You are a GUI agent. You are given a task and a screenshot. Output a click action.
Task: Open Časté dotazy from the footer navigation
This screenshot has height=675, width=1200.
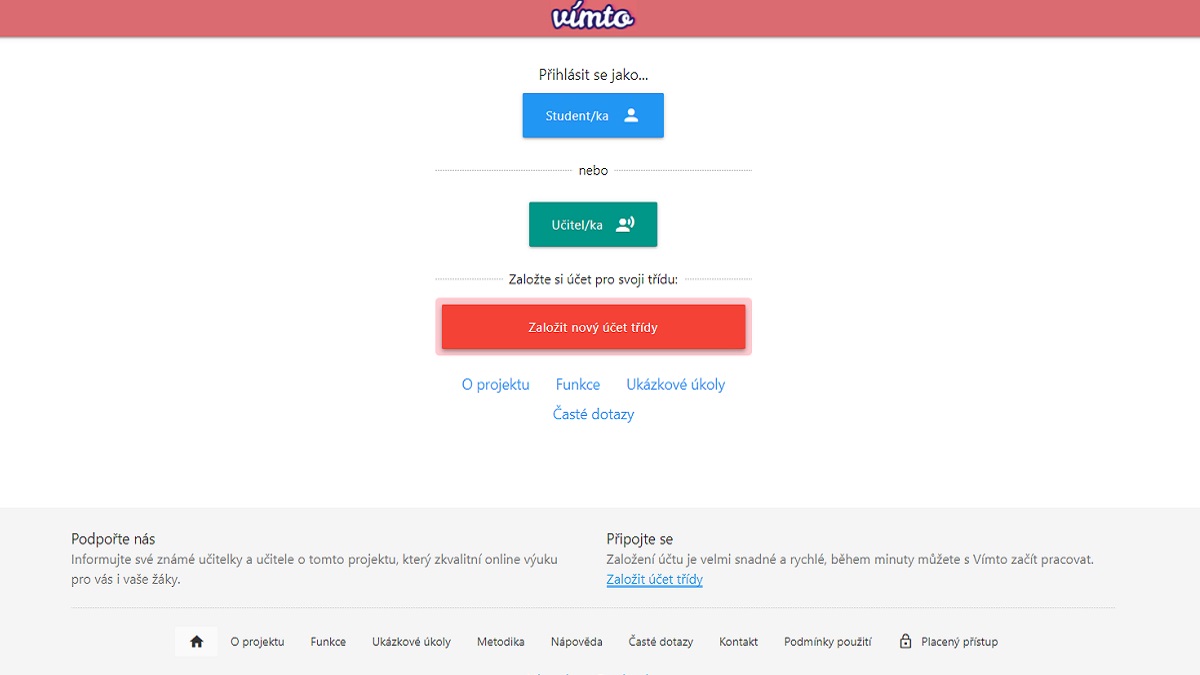pyautogui.click(x=661, y=641)
